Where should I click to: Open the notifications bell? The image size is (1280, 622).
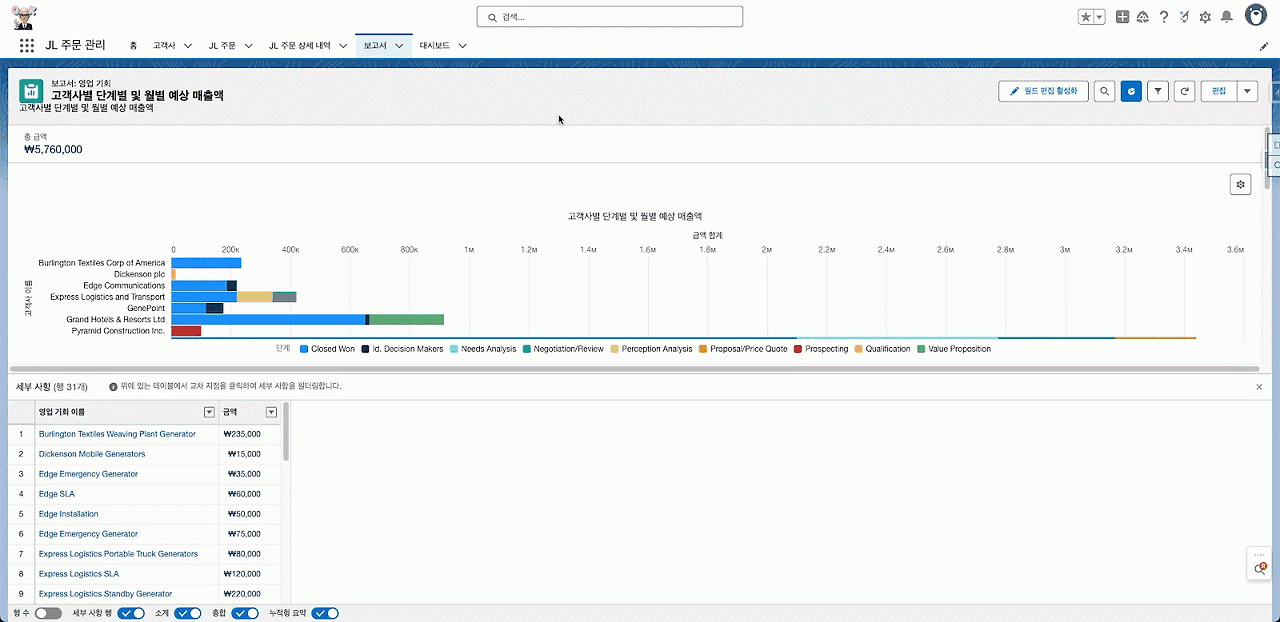(x=1226, y=17)
